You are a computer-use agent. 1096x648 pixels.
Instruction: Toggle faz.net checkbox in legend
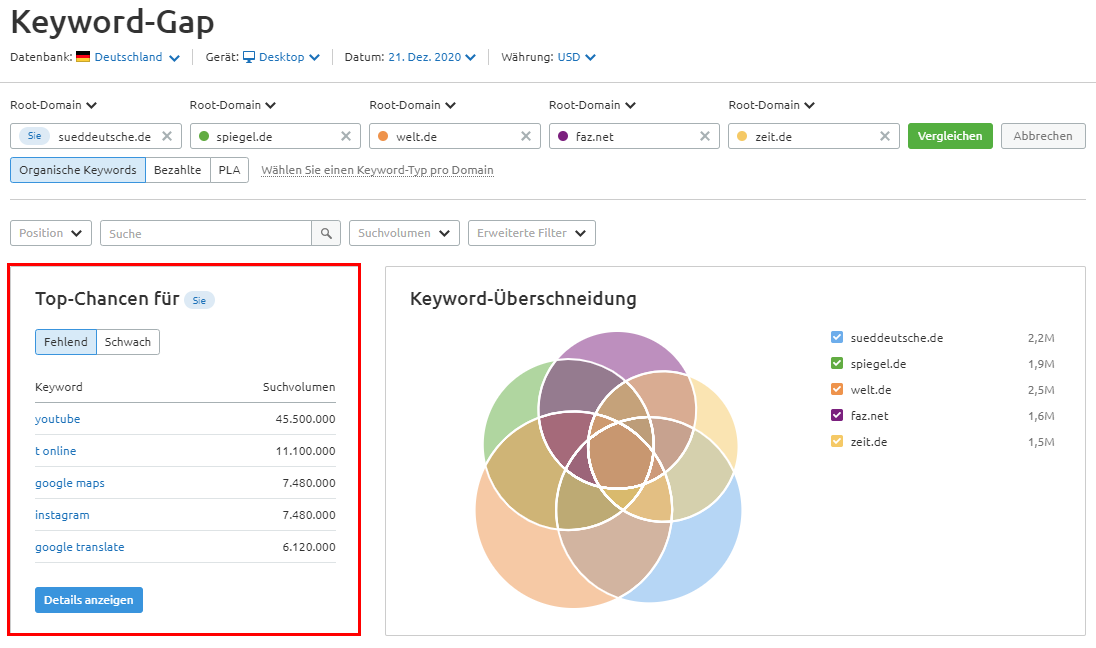click(x=837, y=415)
